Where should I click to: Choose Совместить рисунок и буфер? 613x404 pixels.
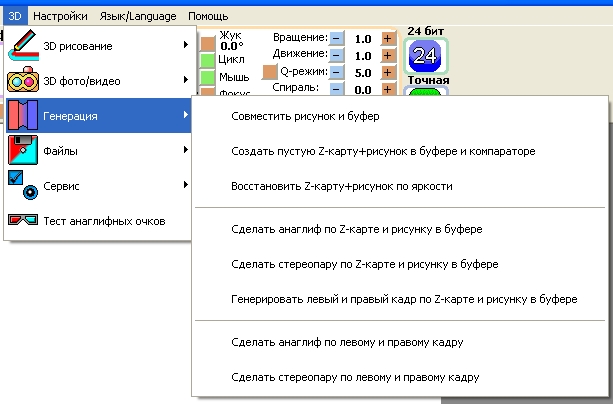coord(400,116)
